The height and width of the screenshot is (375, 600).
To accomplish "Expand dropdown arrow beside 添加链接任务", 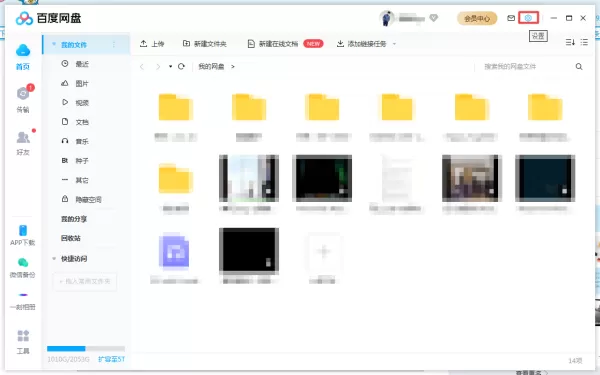I will 394,44.
